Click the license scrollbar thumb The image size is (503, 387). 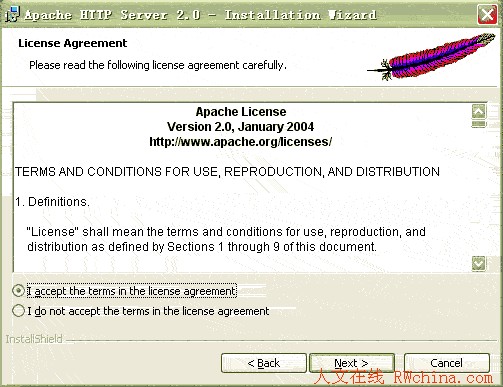[x=479, y=124]
